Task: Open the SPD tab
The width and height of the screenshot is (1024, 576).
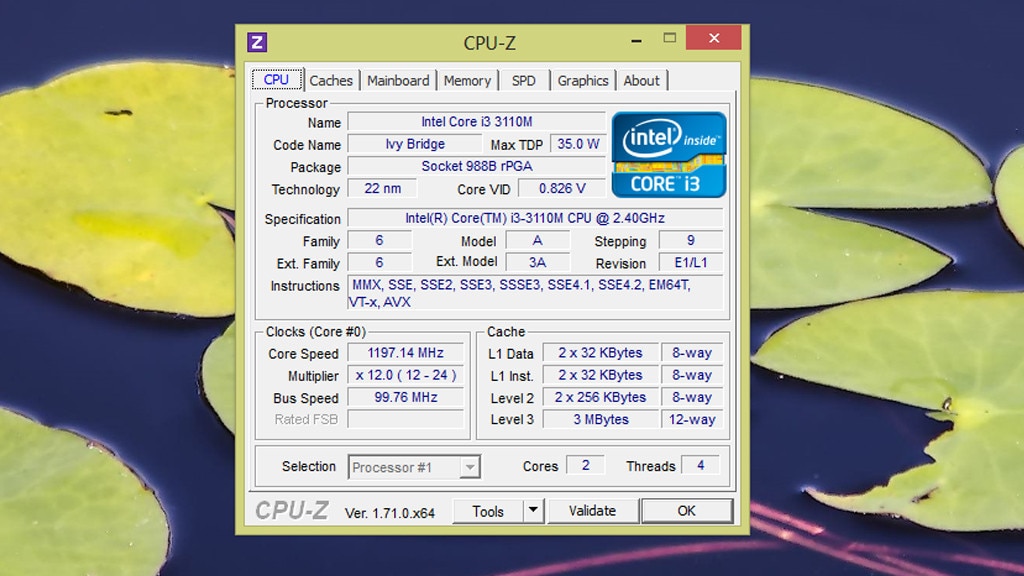Action: coord(524,80)
